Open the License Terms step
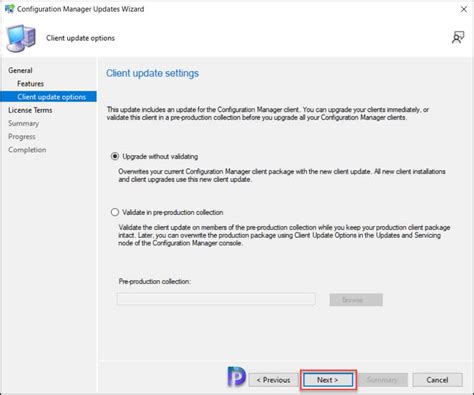The image size is (474, 395). [30, 110]
